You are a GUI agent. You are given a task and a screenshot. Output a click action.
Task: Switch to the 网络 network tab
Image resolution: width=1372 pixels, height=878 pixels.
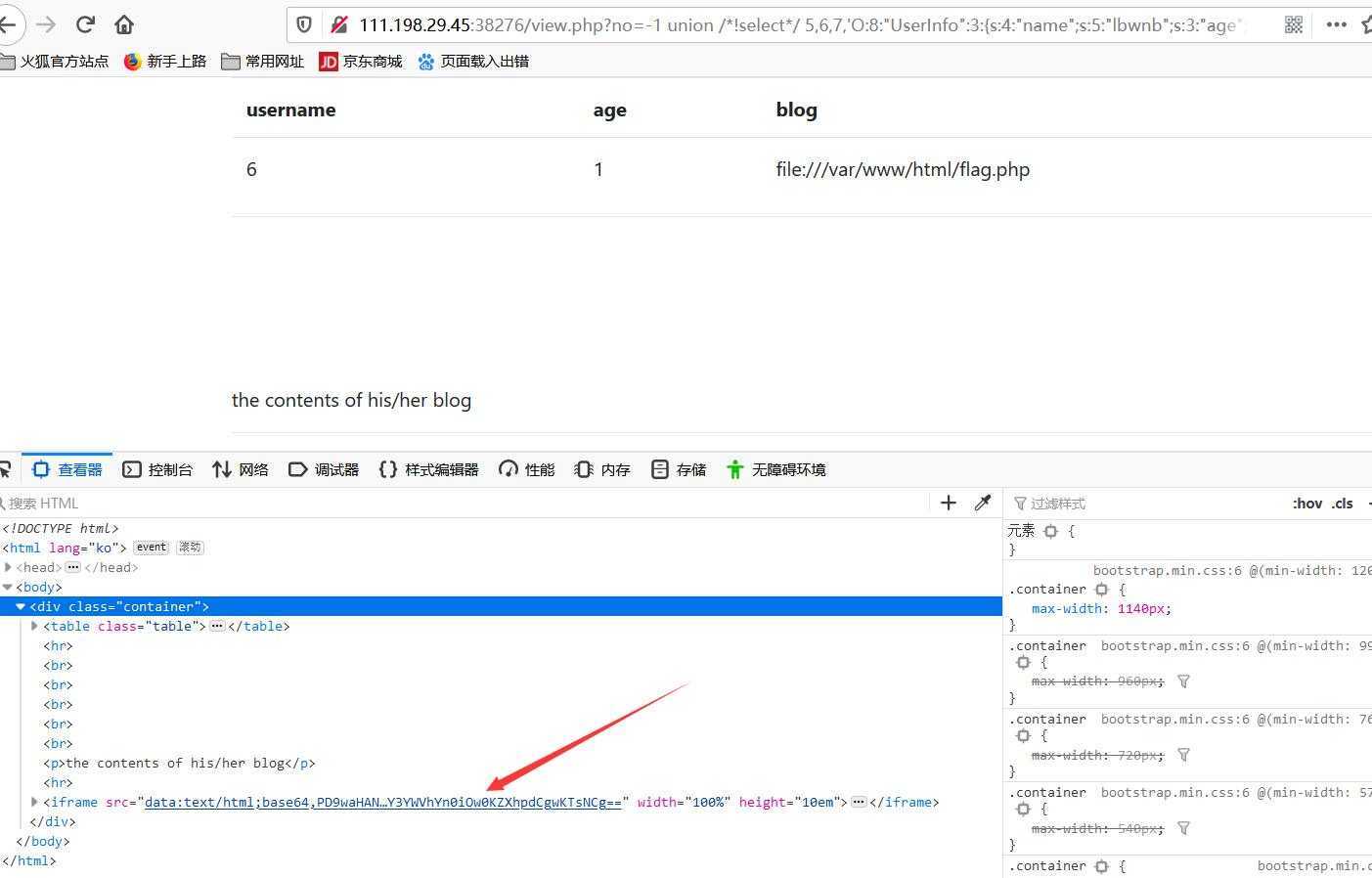[241, 469]
